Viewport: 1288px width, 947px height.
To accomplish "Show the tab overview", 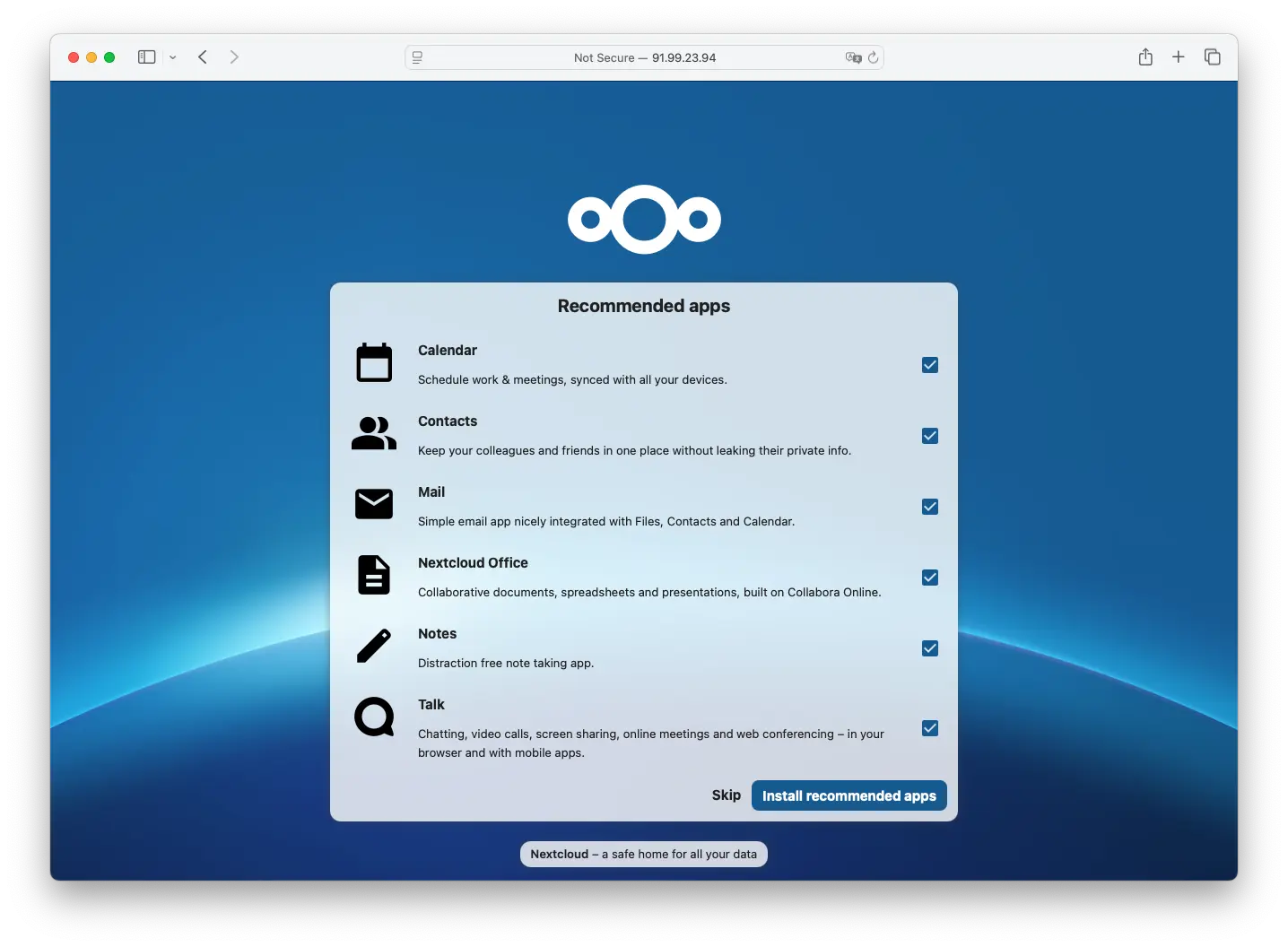I will click(x=1213, y=56).
